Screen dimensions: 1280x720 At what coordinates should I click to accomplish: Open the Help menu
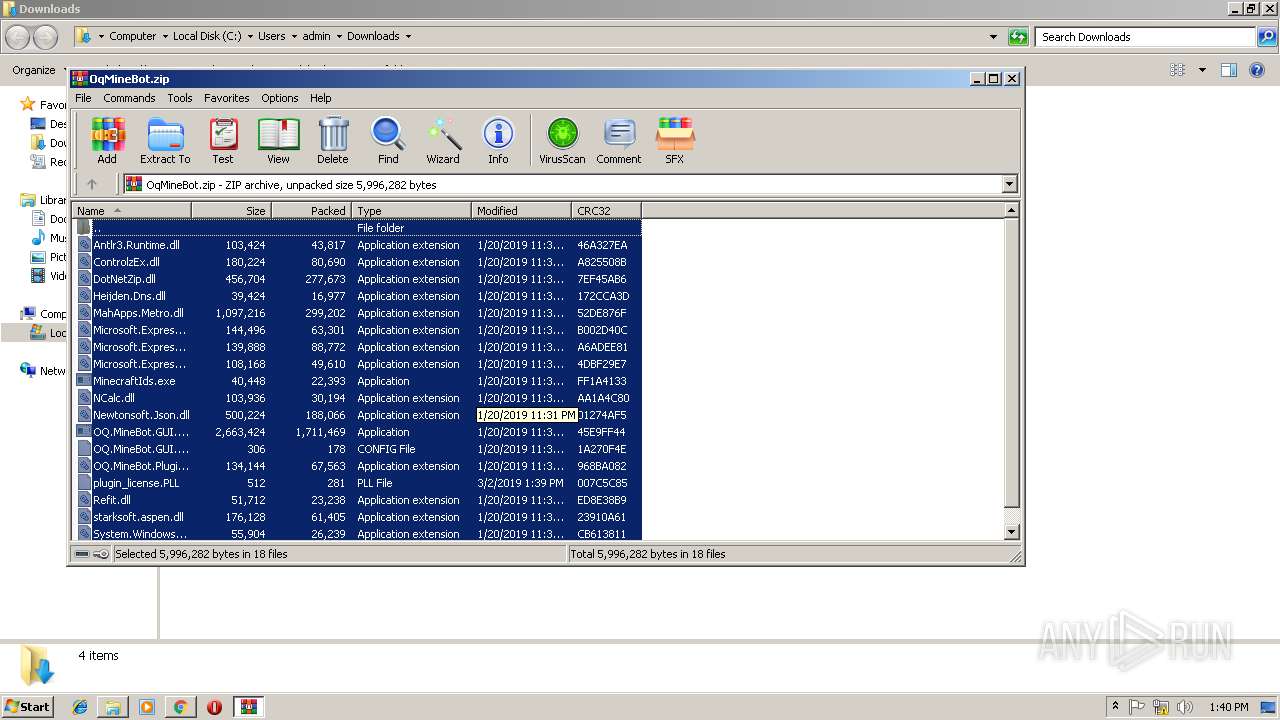[320, 98]
